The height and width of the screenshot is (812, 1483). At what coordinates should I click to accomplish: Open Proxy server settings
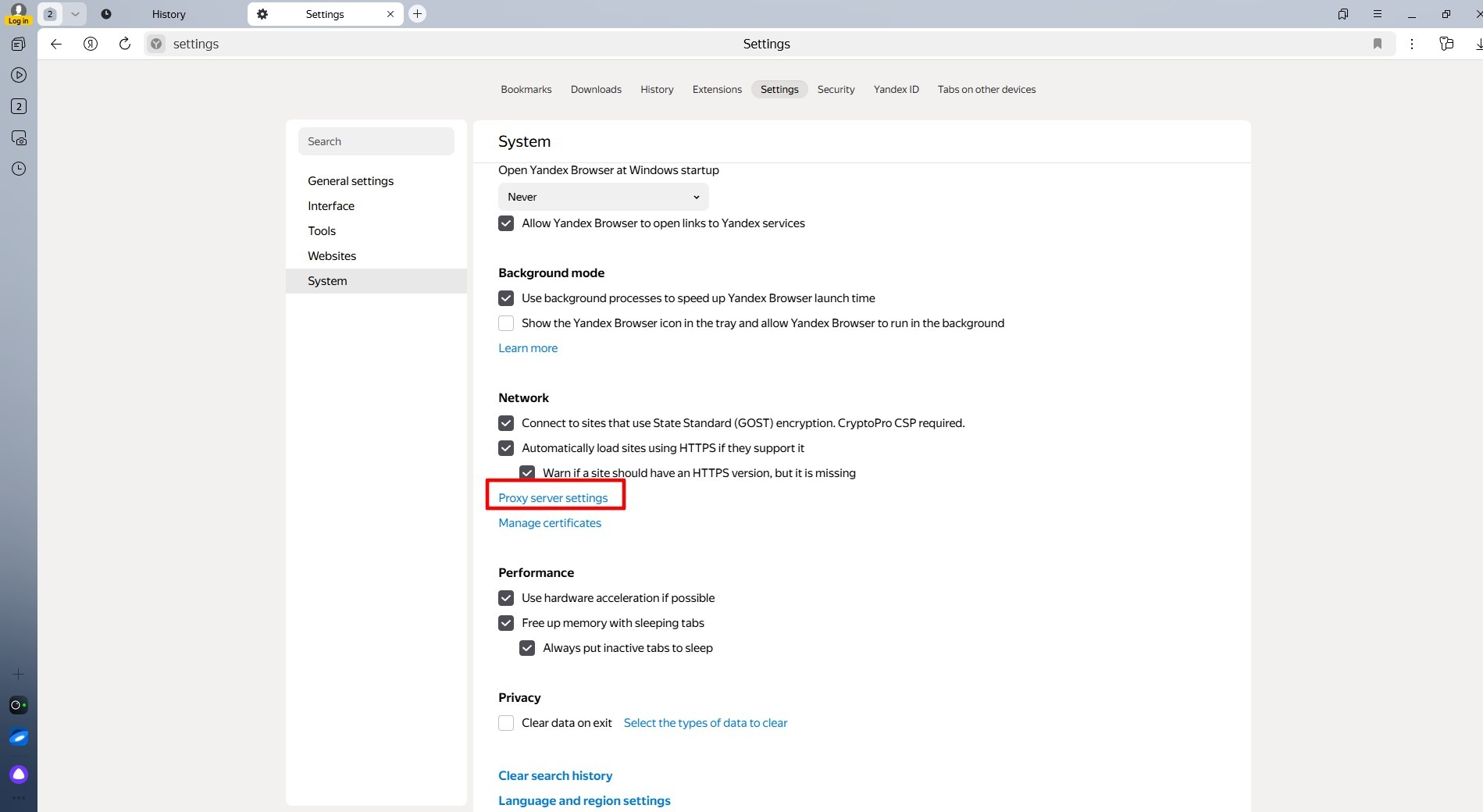(x=552, y=497)
